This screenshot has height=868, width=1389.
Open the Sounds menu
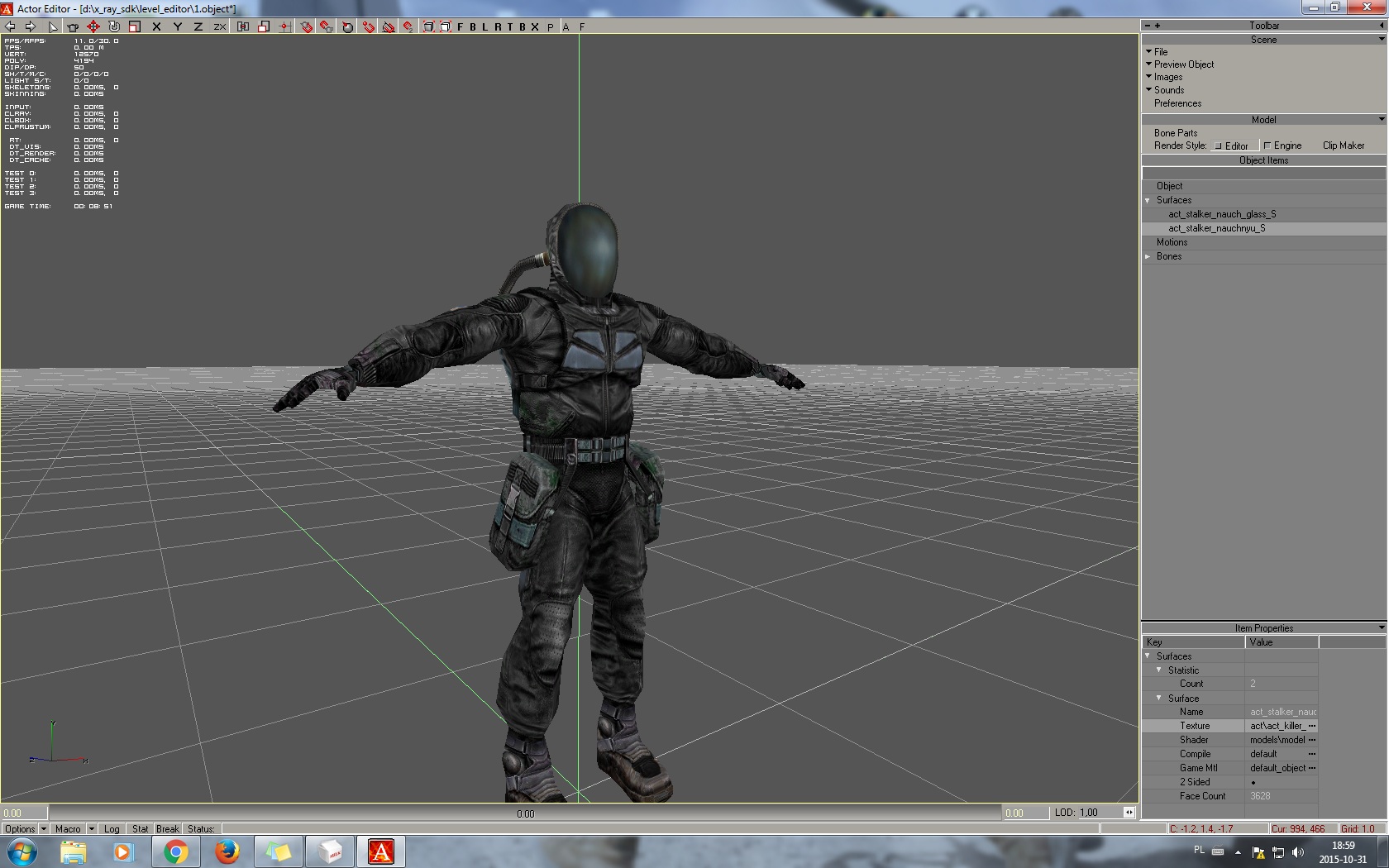click(1169, 90)
